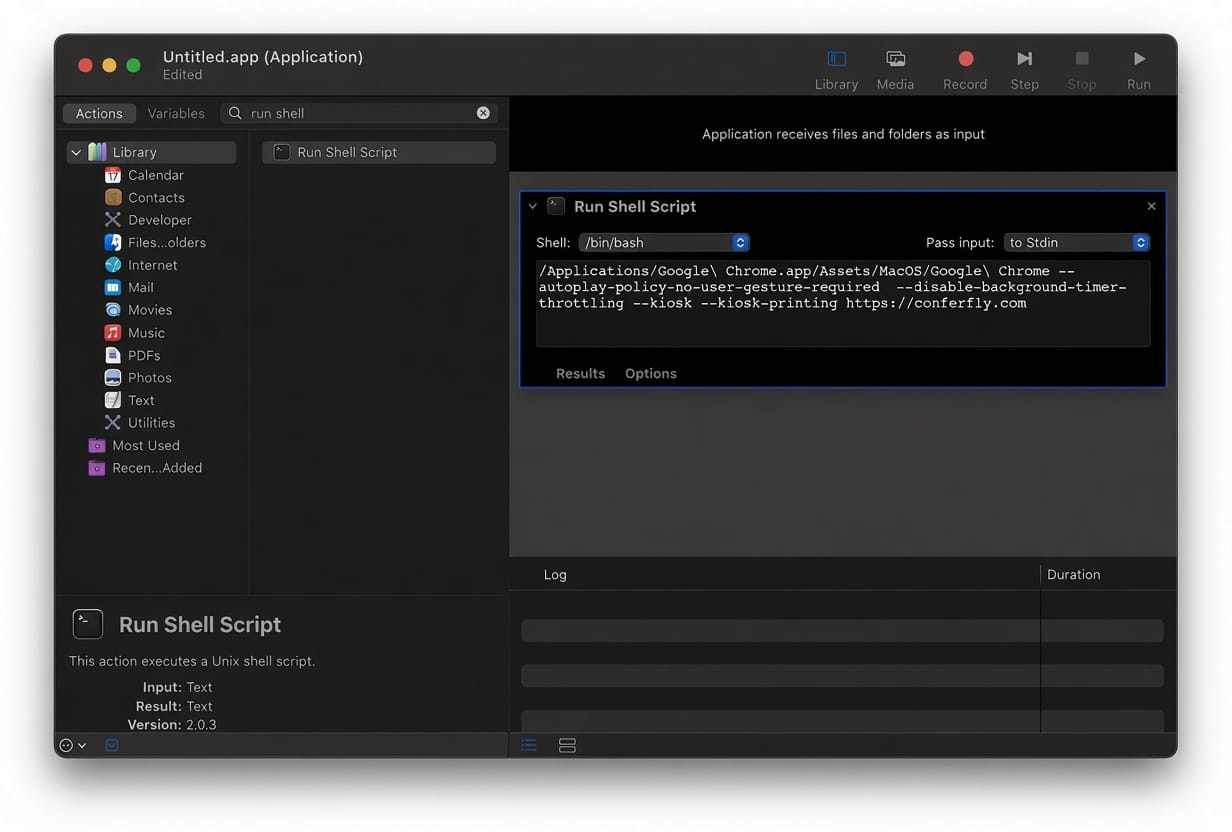Switch to the Actions tab

(99, 113)
